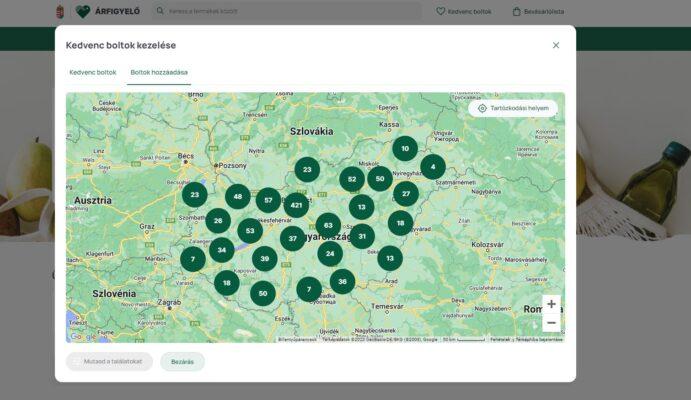Switch to the Kedvenc boltok tab

(92, 72)
